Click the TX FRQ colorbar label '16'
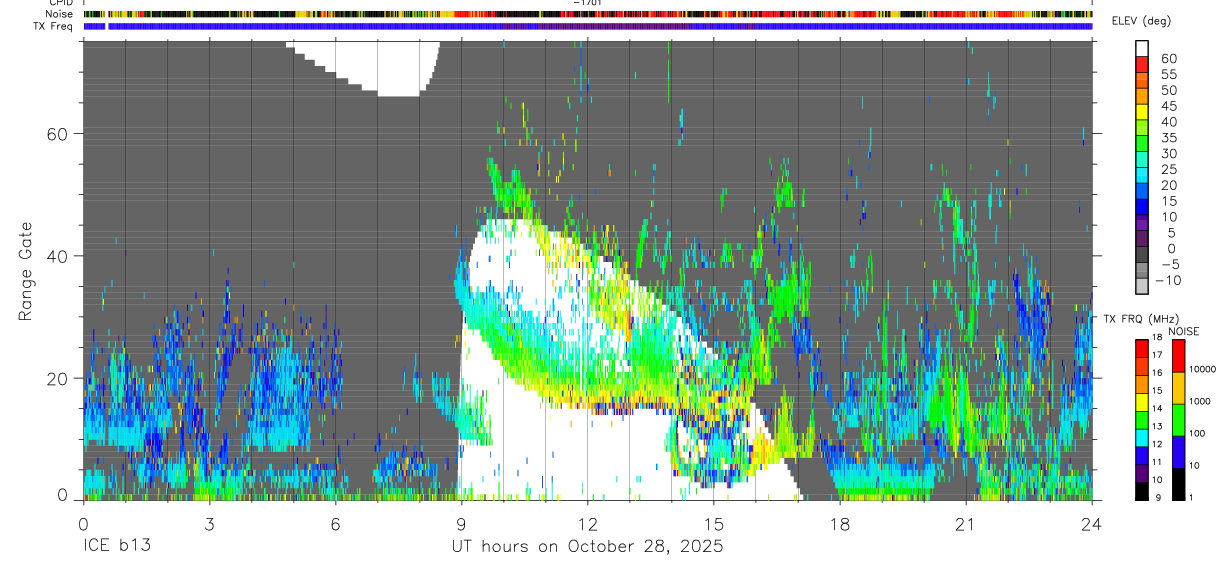Viewport: 1228px width, 567px height. [1158, 373]
